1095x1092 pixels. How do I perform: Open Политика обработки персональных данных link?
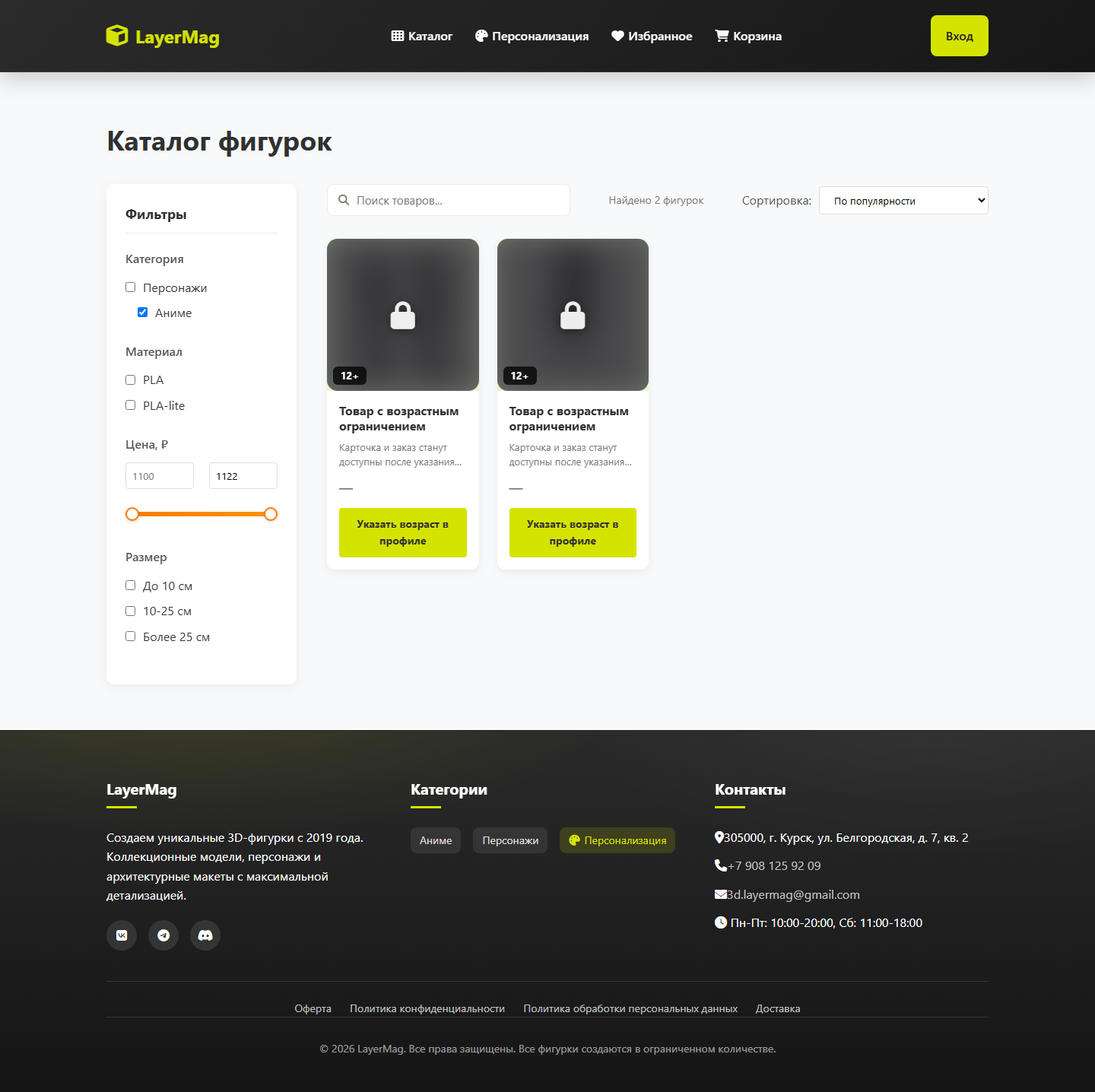coord(630,1008)
